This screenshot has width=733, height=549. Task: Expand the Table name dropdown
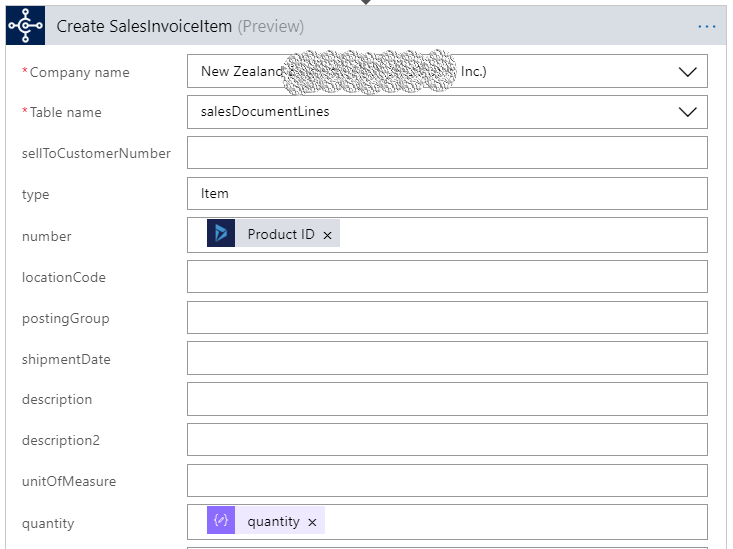(688, 112)
